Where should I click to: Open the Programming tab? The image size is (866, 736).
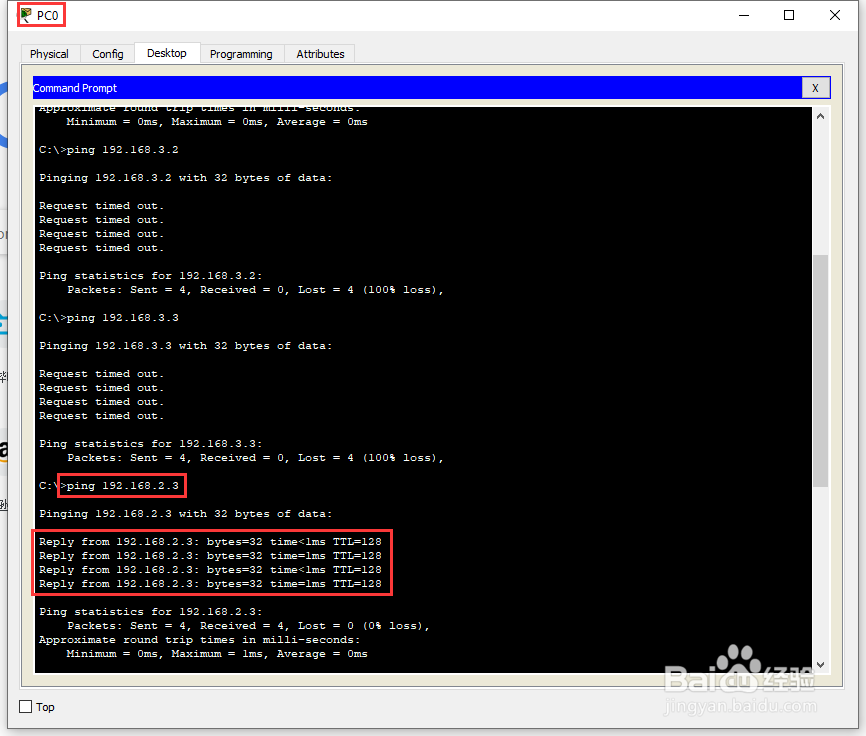(241, 54)
